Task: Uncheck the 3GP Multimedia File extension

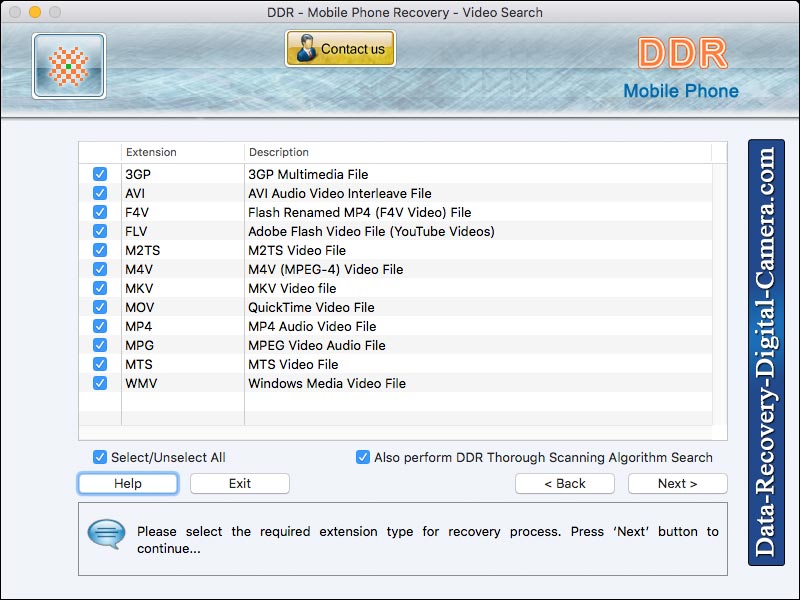Action: [x=99, y=174]
